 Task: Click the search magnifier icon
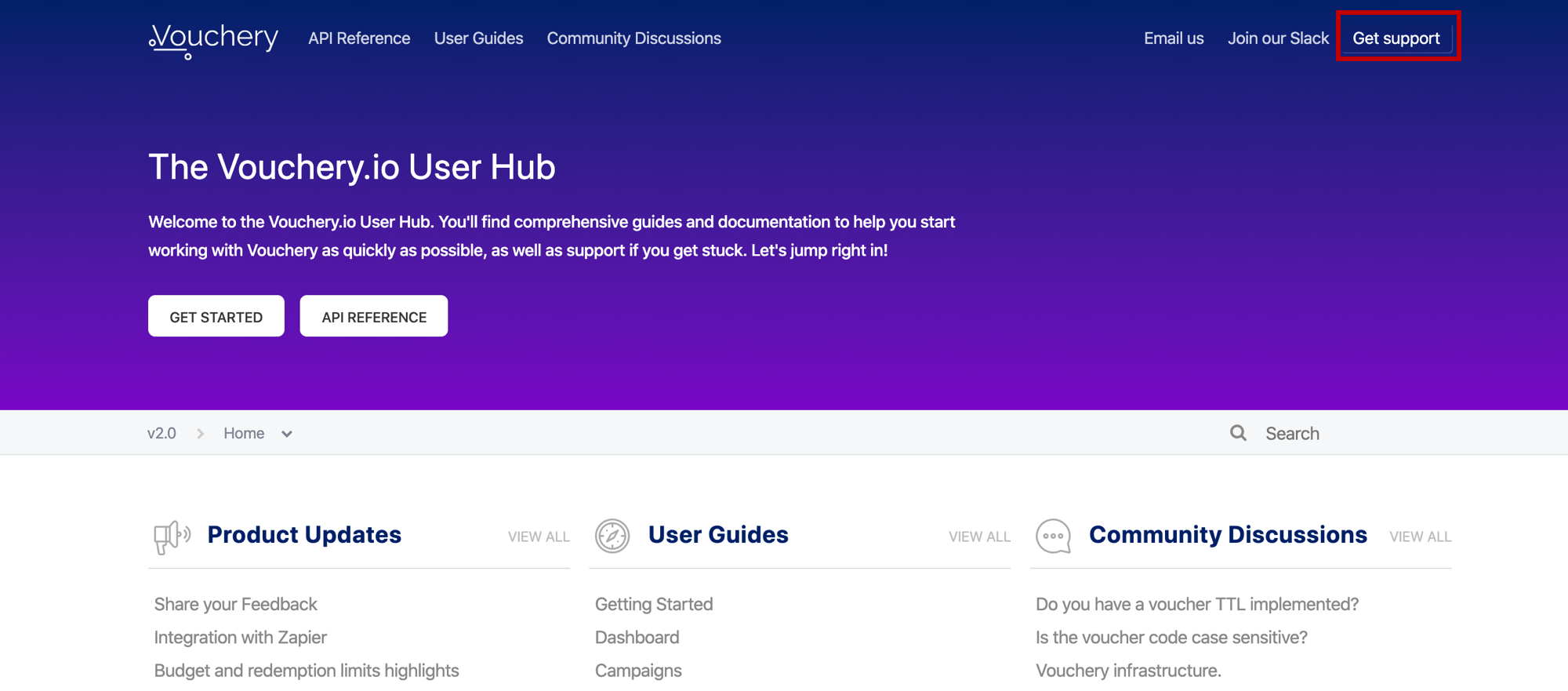[x=1238, y=433]
